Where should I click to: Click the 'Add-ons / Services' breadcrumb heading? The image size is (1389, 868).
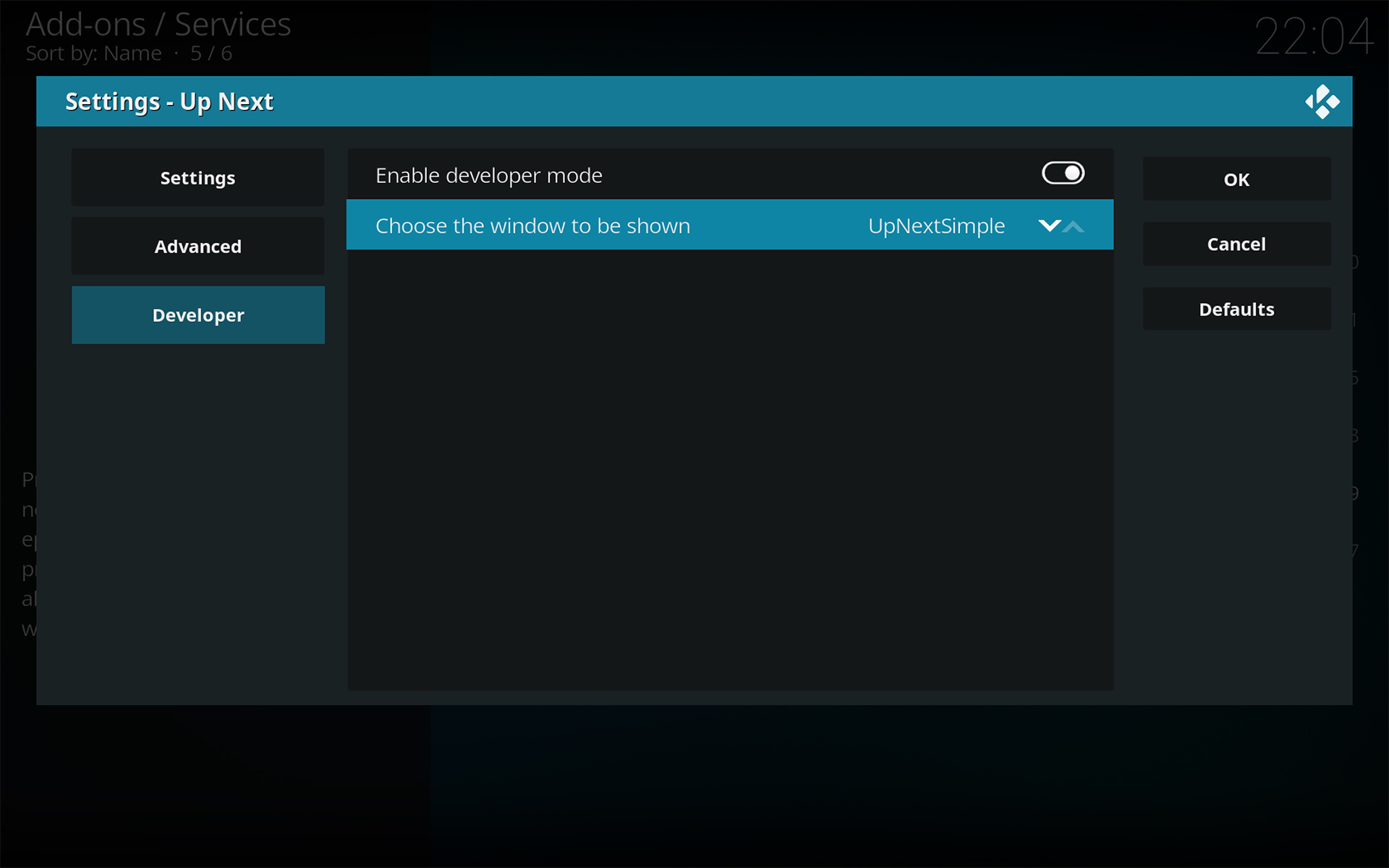[158, 25]
